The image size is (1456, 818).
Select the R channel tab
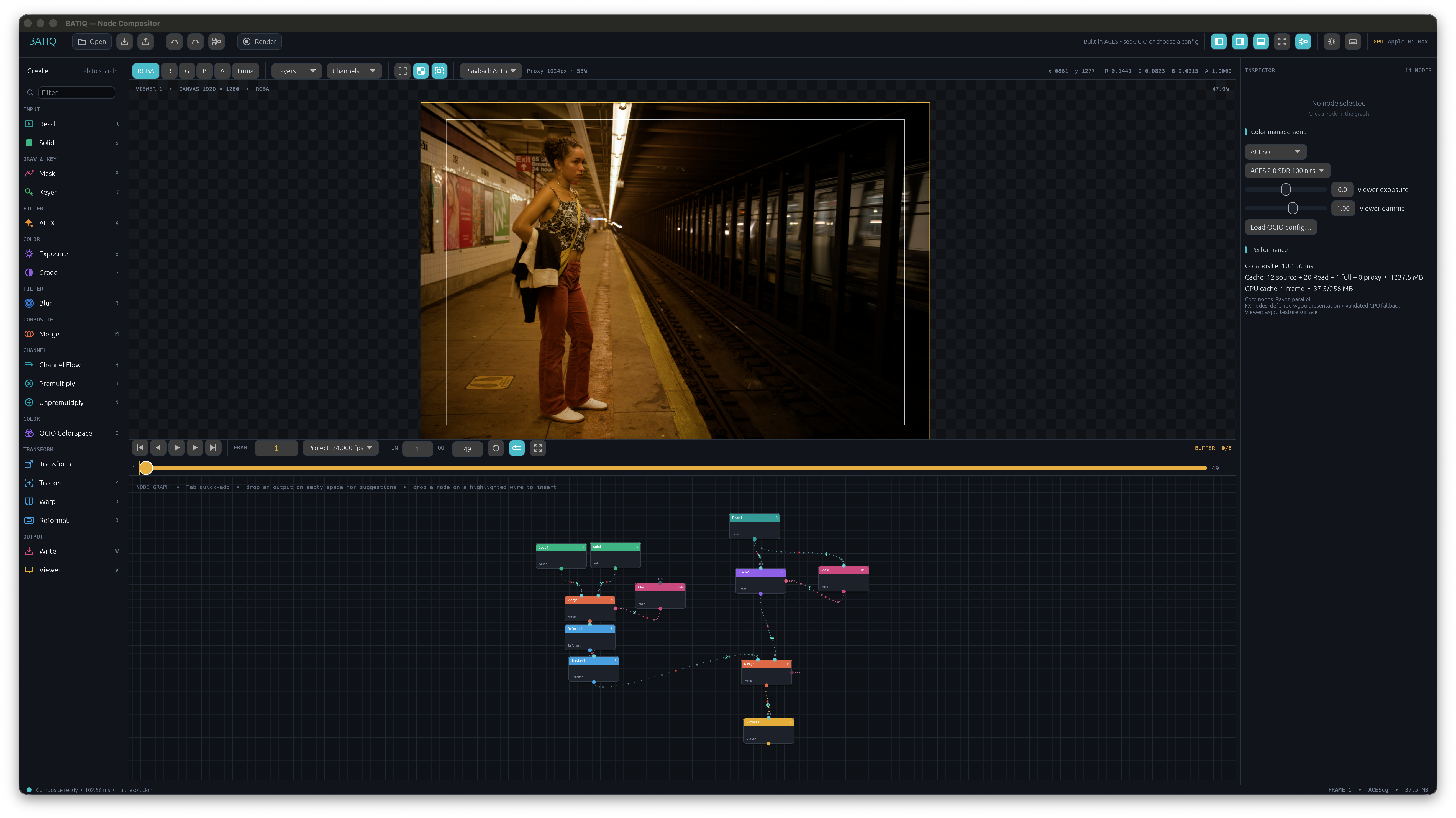169,71
